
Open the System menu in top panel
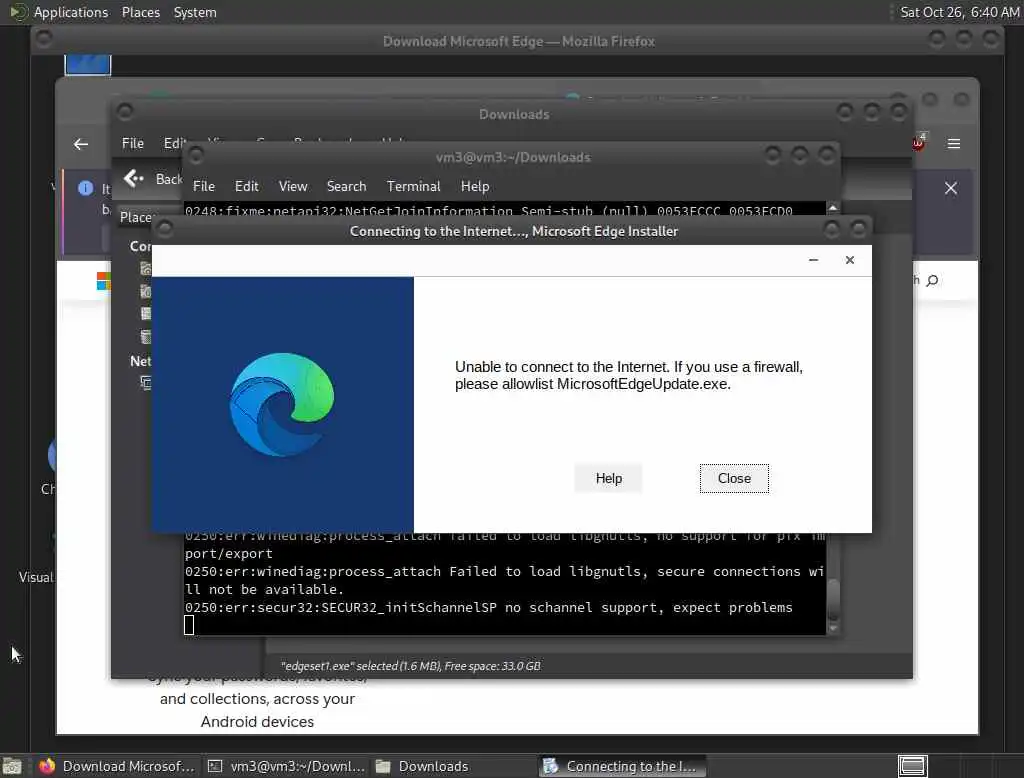tap(195, 12)
